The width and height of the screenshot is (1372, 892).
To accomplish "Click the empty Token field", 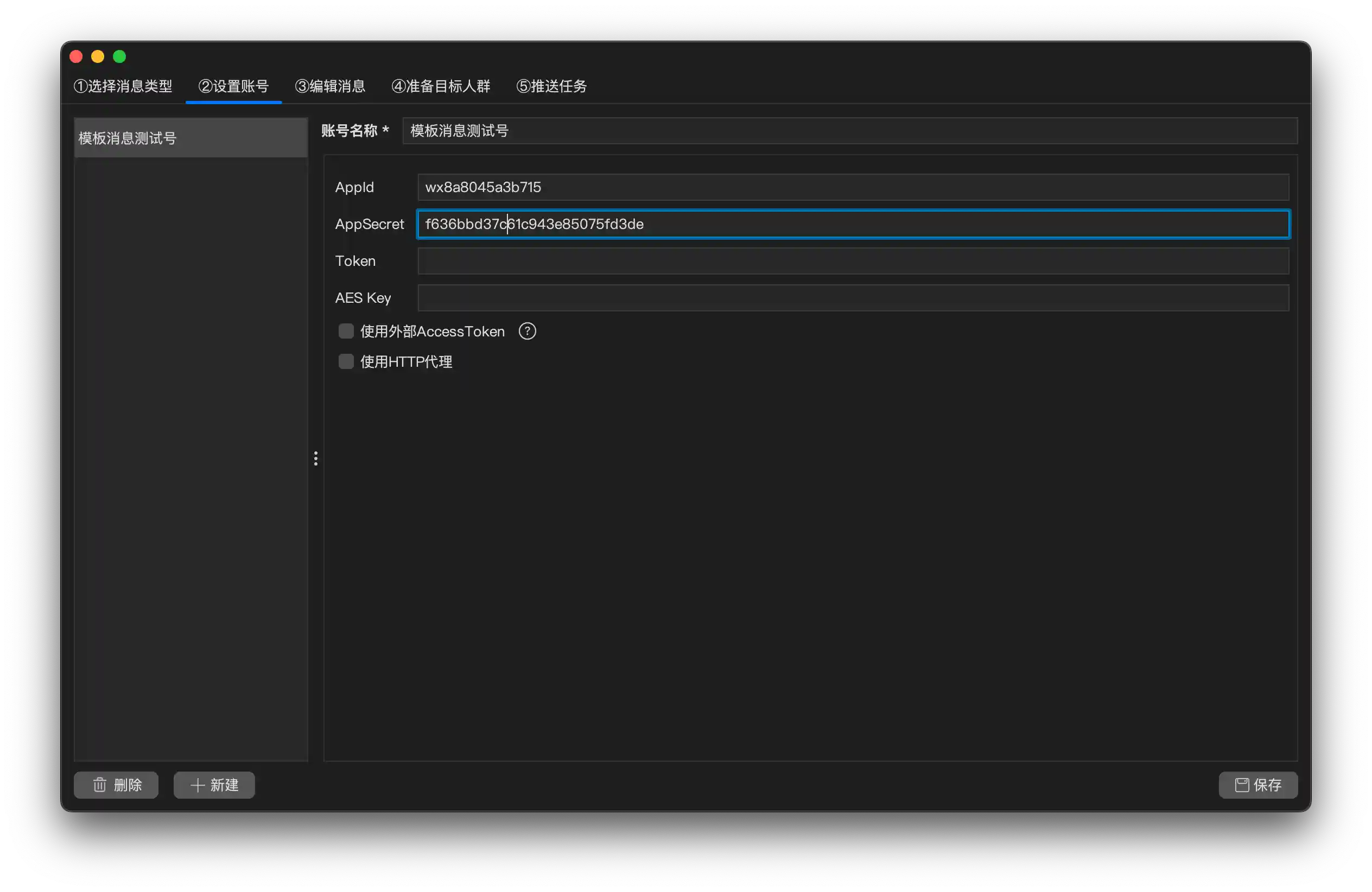I will (853, 261).
